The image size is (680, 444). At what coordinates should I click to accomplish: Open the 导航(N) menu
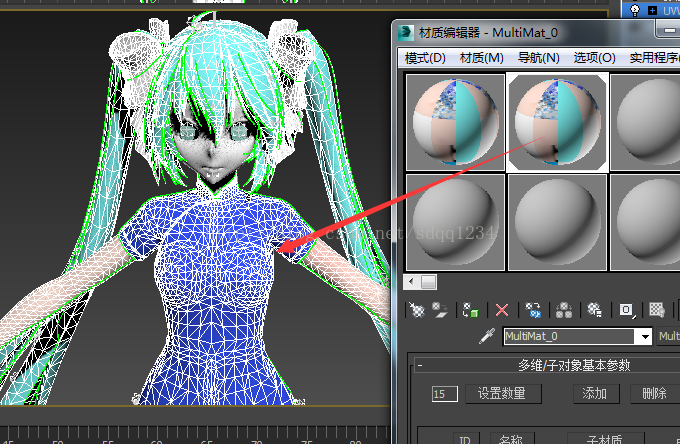pos(539,57)
